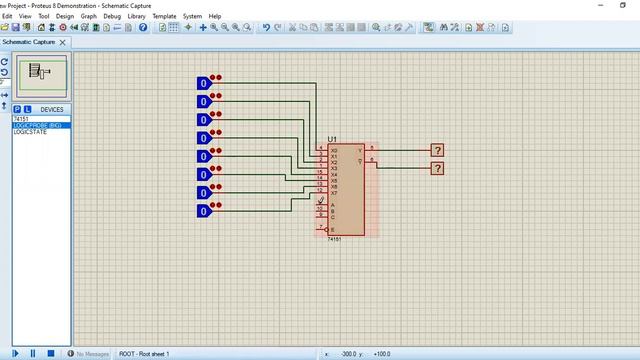
Task: Center view with blue plus icon
Action: (x=203, y=27)
